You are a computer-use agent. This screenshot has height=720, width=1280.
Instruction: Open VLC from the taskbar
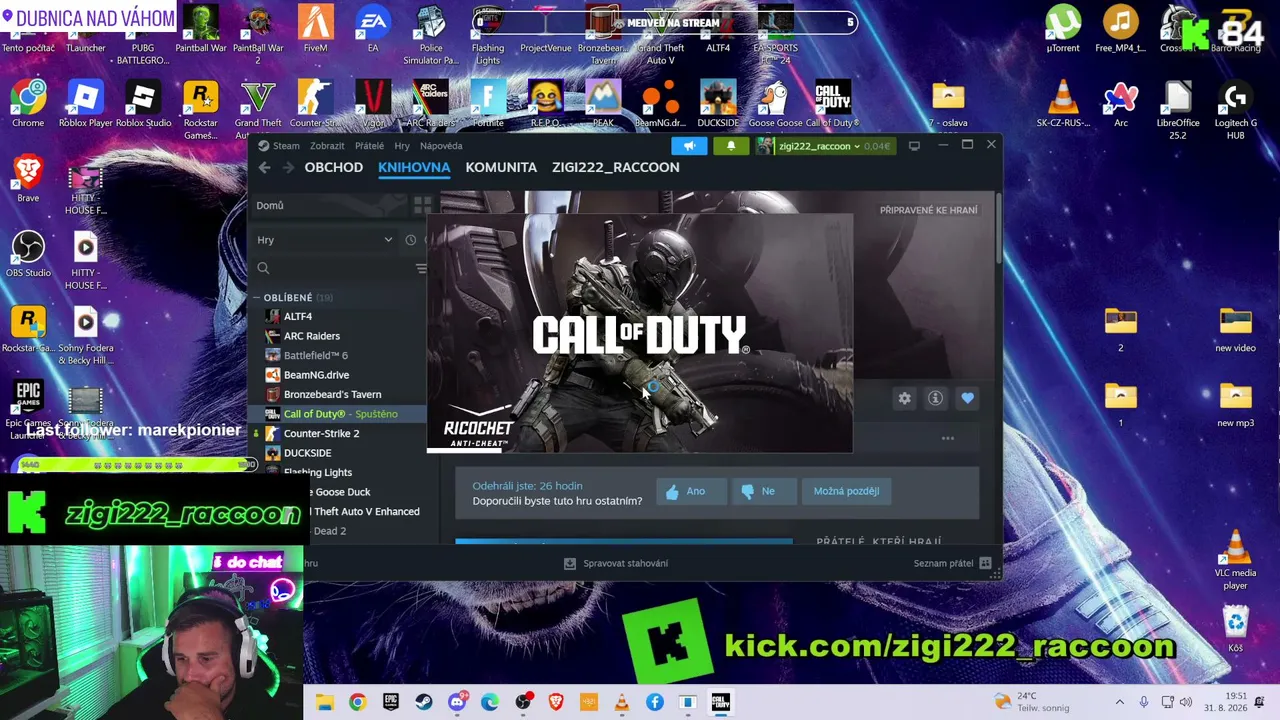(622, 702)
